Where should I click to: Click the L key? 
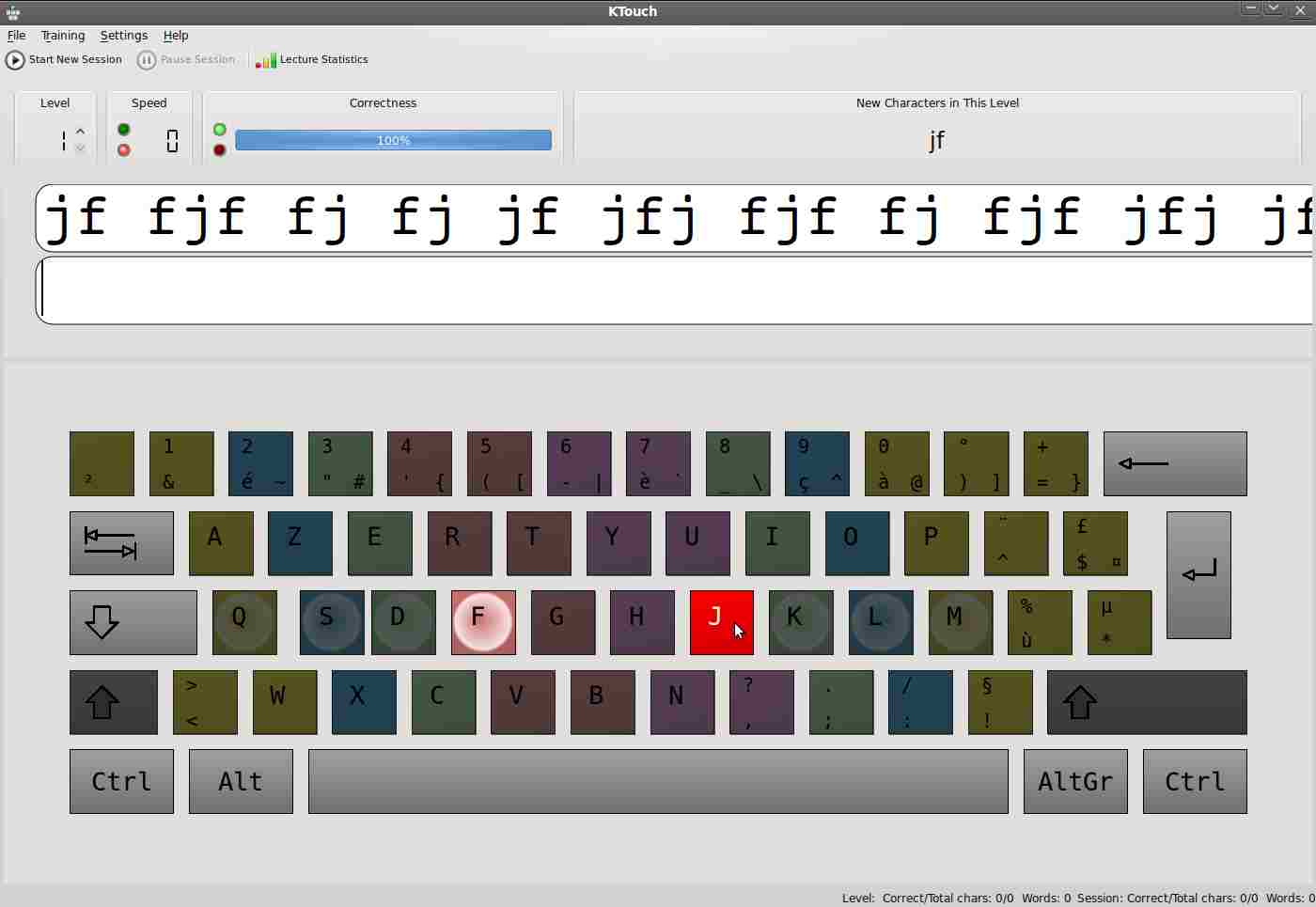[x=881, y=622]
